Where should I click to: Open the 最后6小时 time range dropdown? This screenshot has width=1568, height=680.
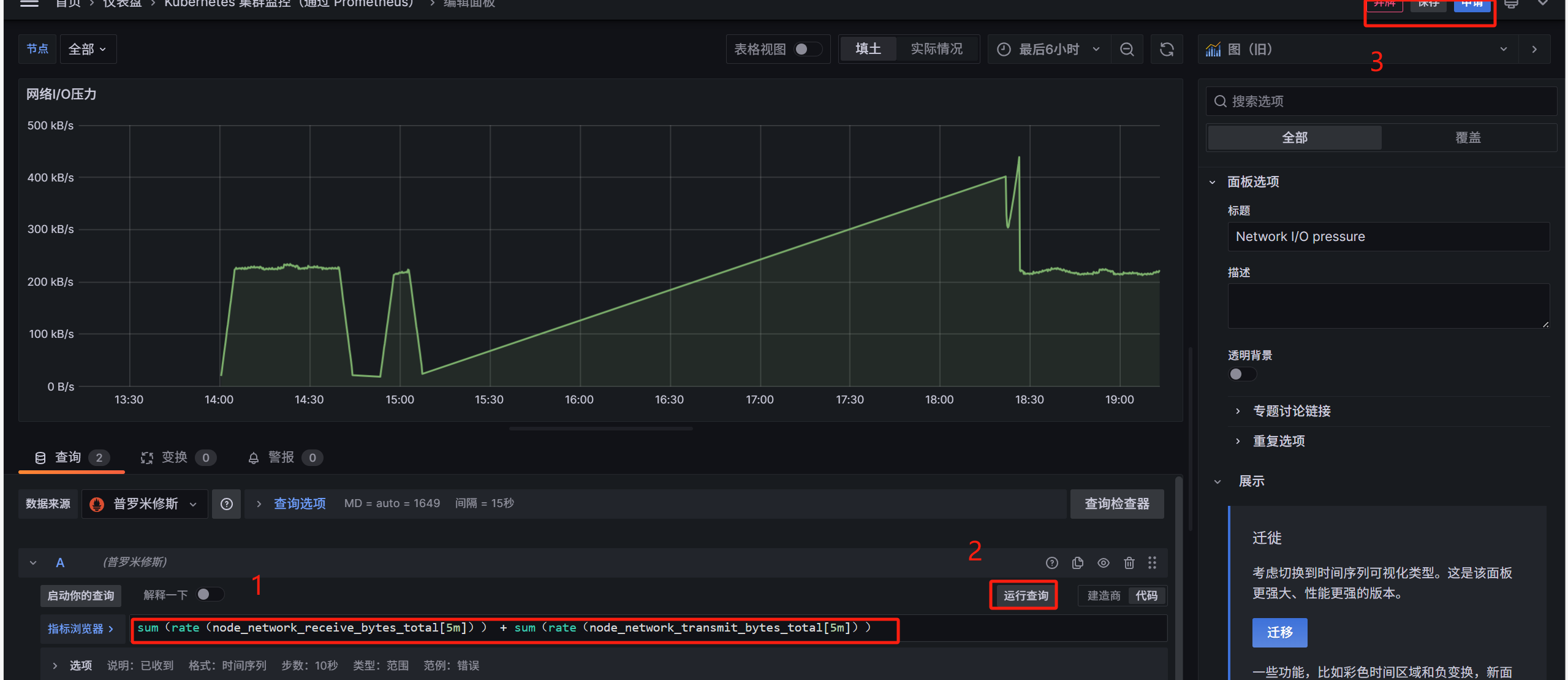point(1050,49)
